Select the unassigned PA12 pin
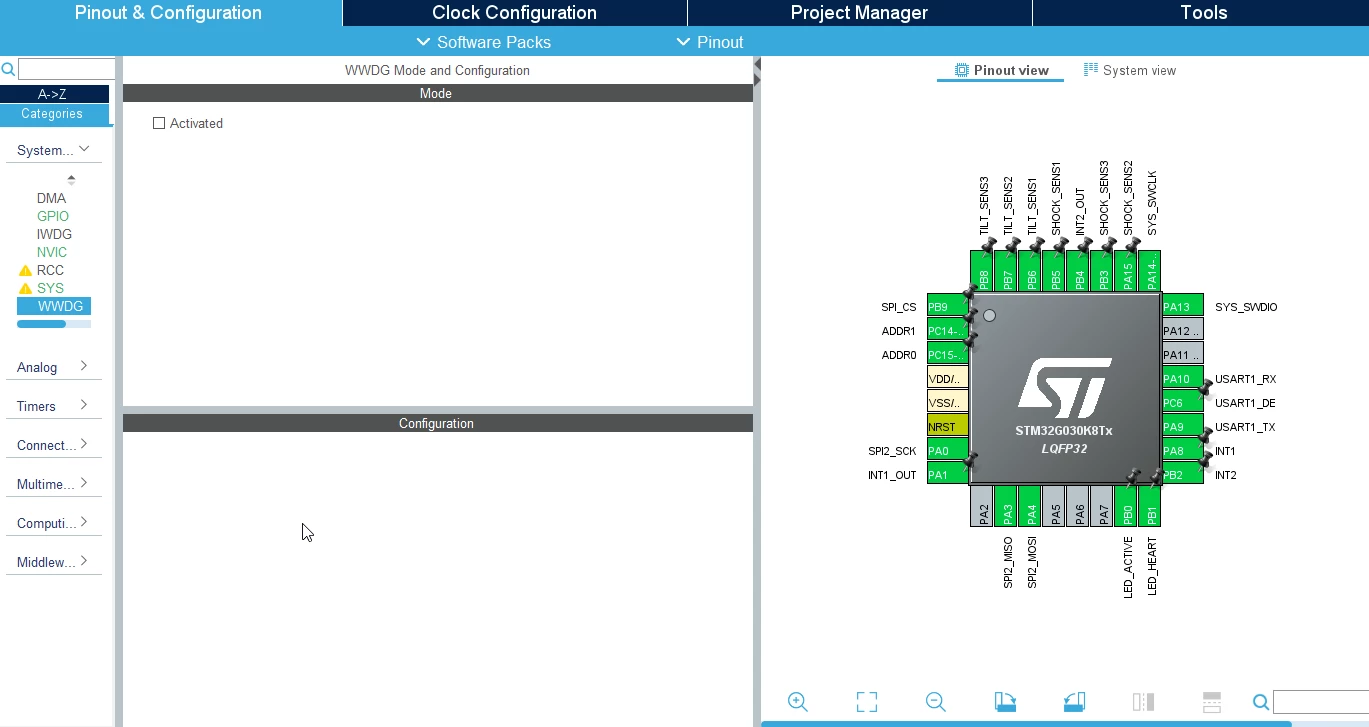The image size is (1369, 727). click(x=1183, y=331)
